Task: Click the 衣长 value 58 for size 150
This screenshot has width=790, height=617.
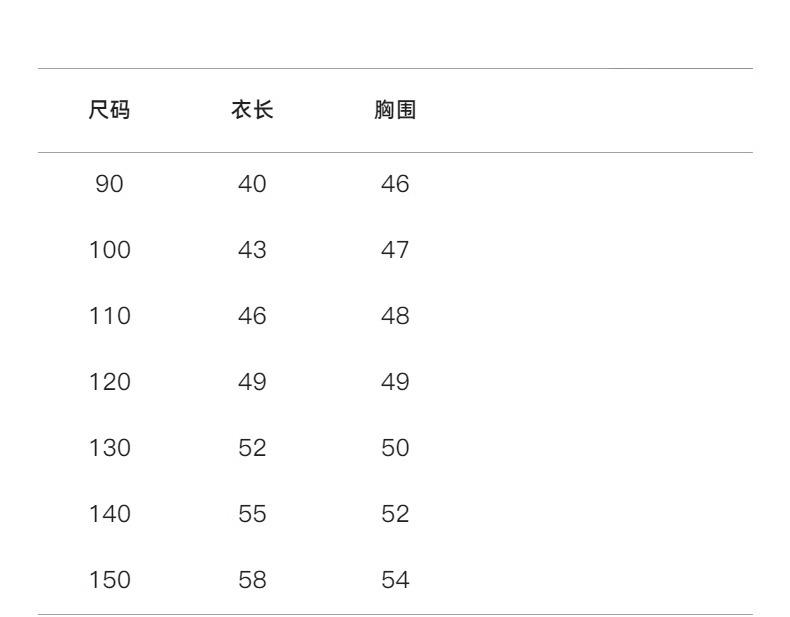Action: tap(252, 581)
